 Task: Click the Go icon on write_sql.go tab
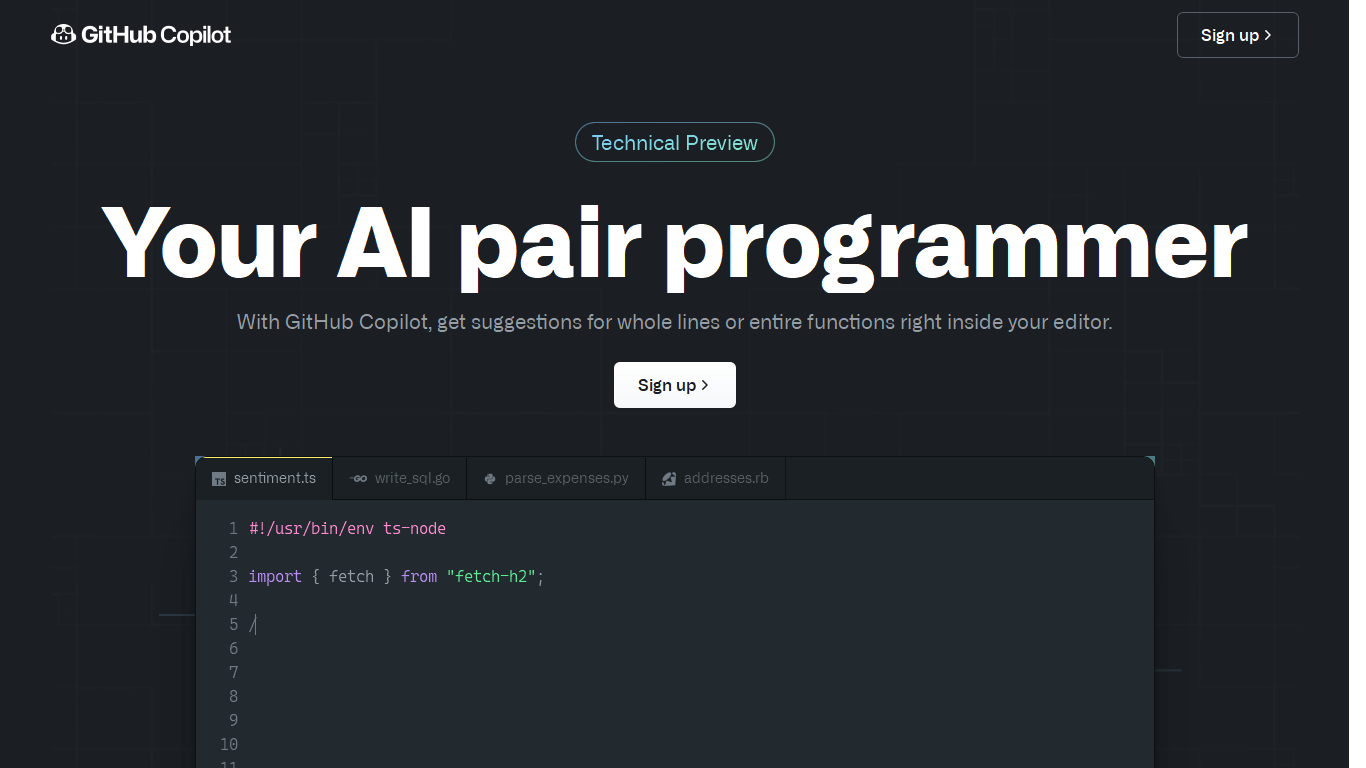358,479
